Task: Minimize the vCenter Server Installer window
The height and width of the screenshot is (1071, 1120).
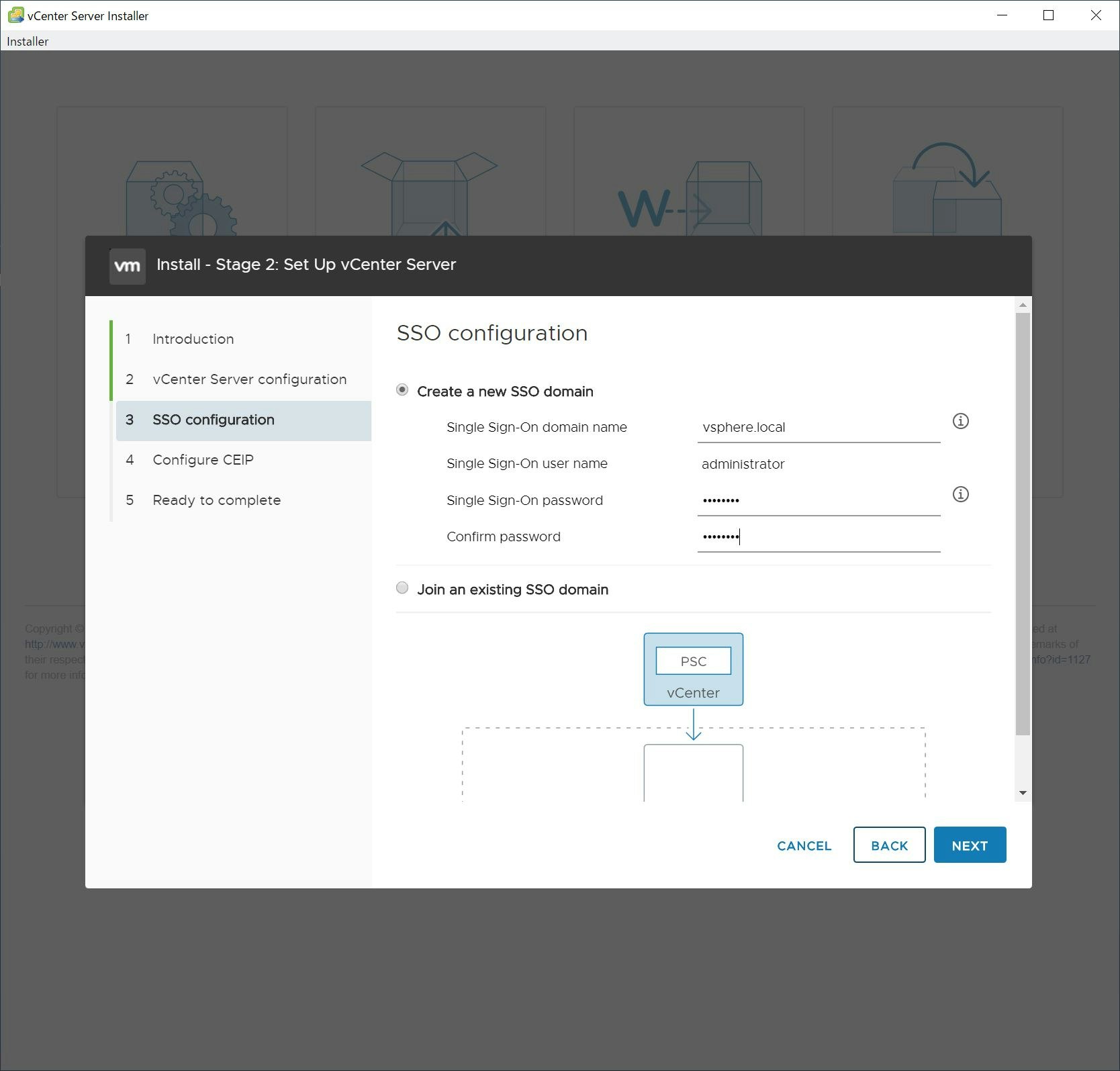Action: click(1002, 15)
